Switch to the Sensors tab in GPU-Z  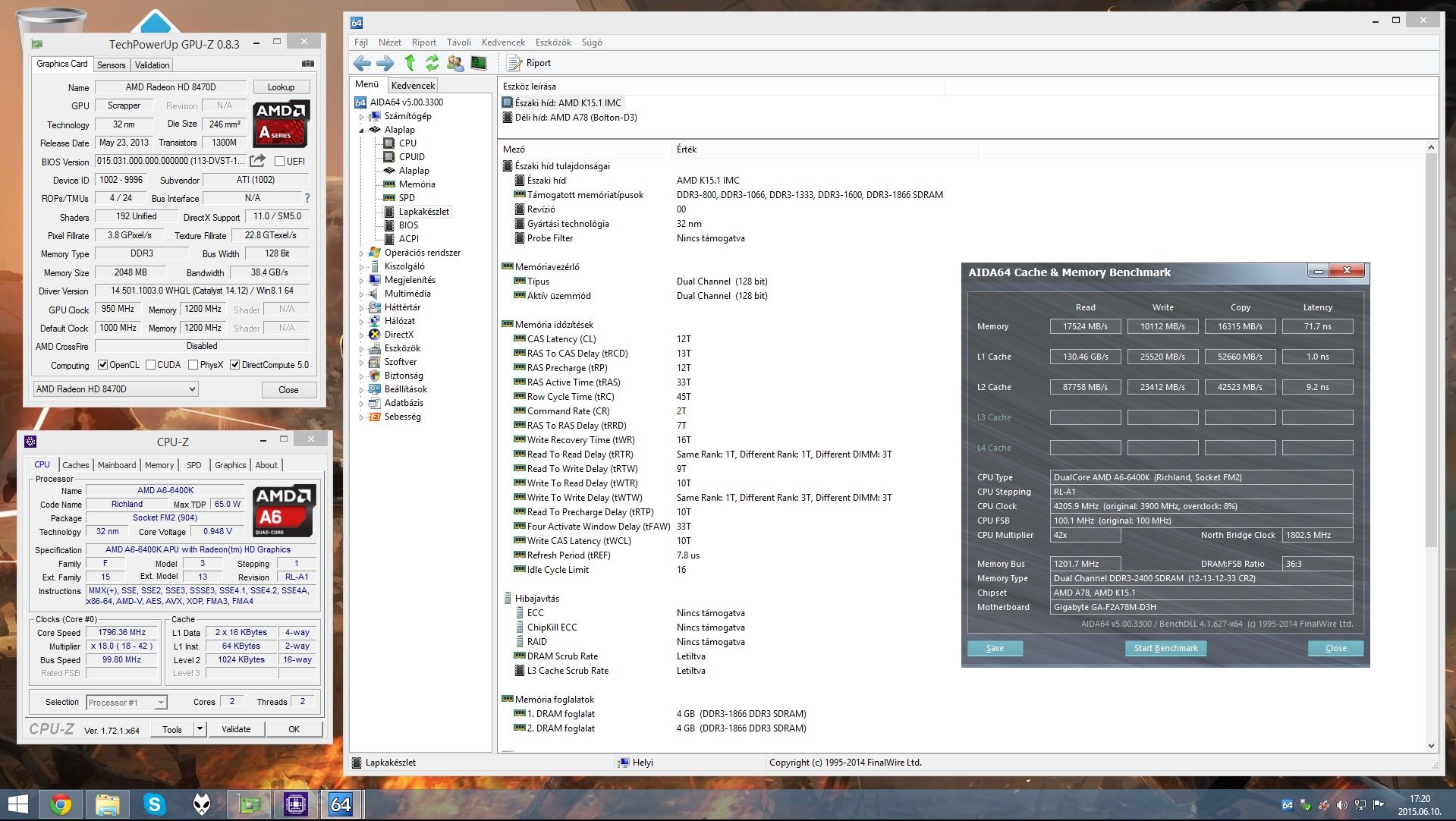[111, 65]
